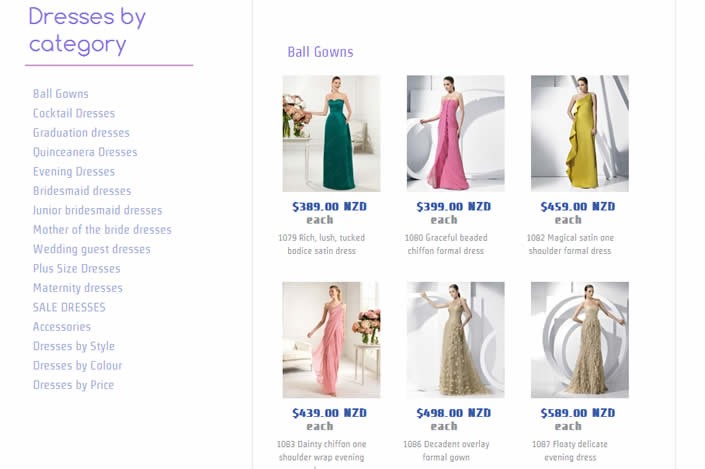The image size is (705, 469).
Task: Click the 'Ball Gowns' section heading
Action: pyautogui.click(x=321, y=52)
